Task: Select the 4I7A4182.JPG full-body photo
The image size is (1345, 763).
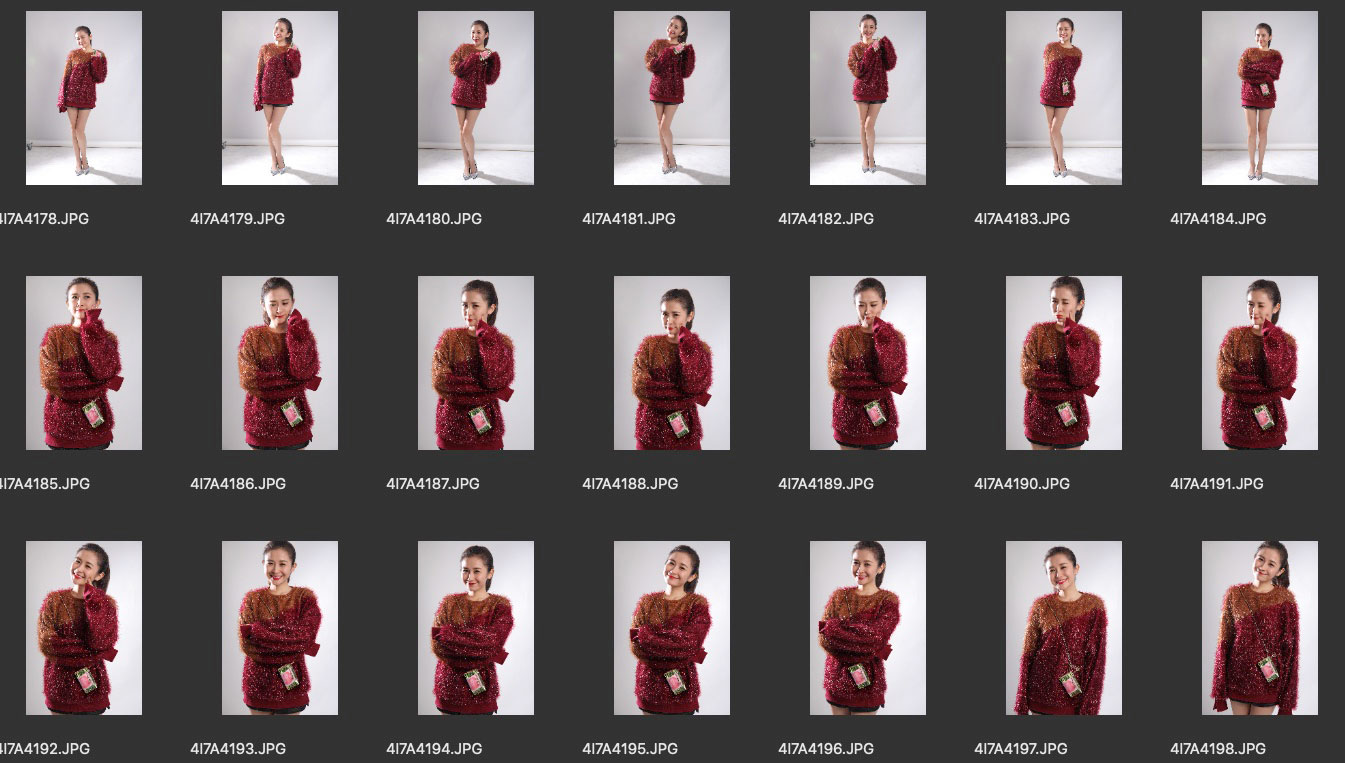Action: [x=867, y=98]
